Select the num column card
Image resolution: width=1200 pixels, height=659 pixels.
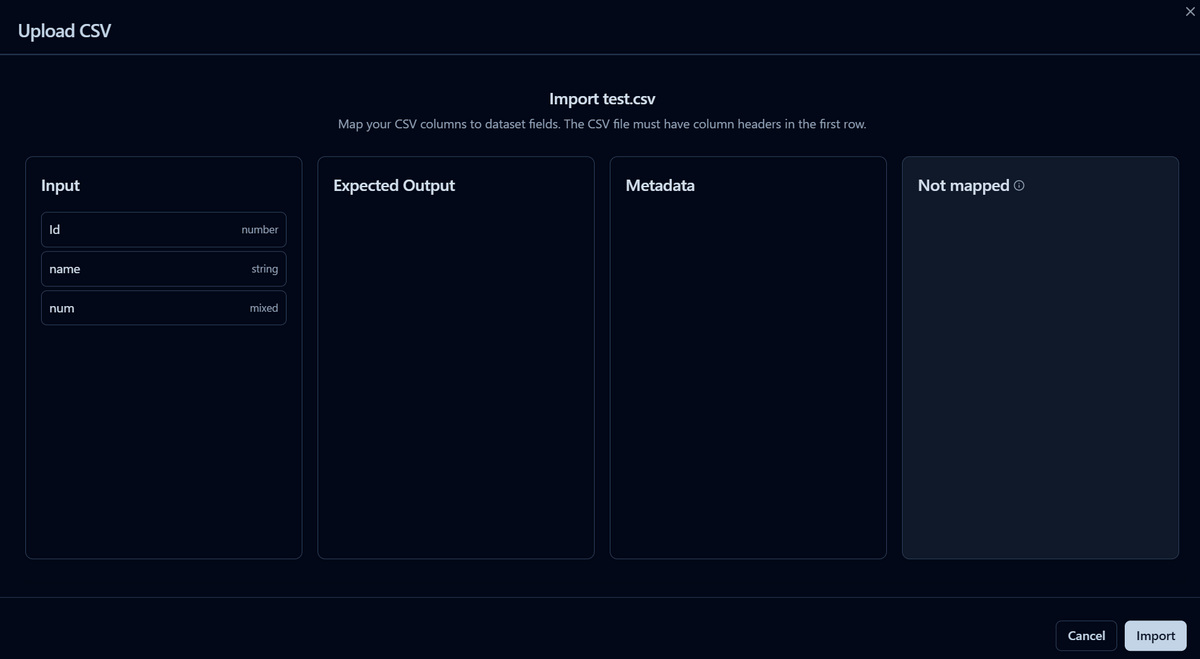[163, 308]
